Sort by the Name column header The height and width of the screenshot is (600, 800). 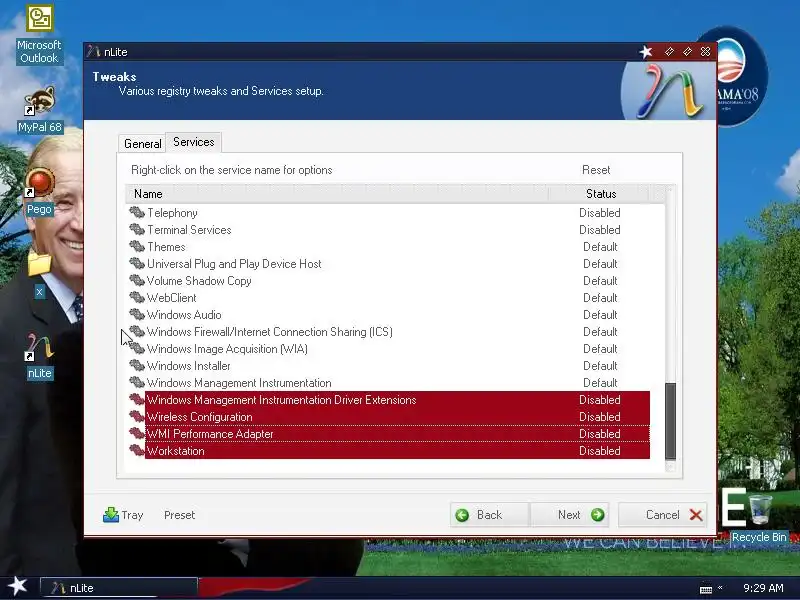click(x=337, y=194)
